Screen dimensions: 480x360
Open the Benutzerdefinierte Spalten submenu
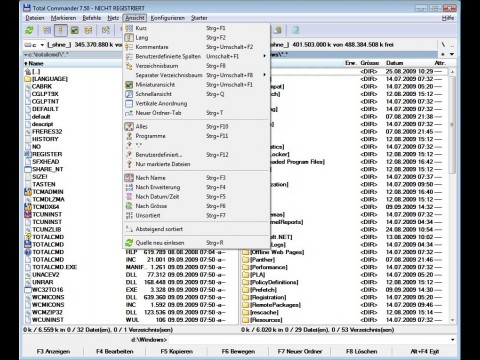(x=196, y=56)
